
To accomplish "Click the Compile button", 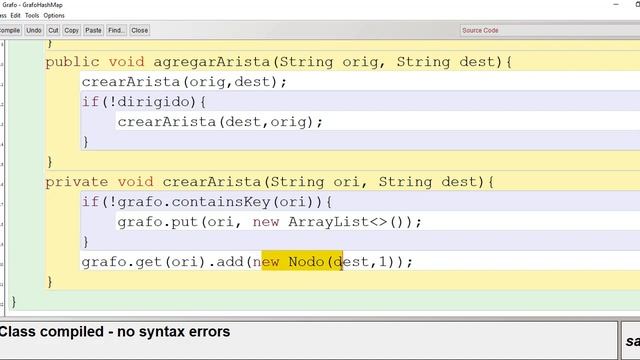I will [10, 30].
